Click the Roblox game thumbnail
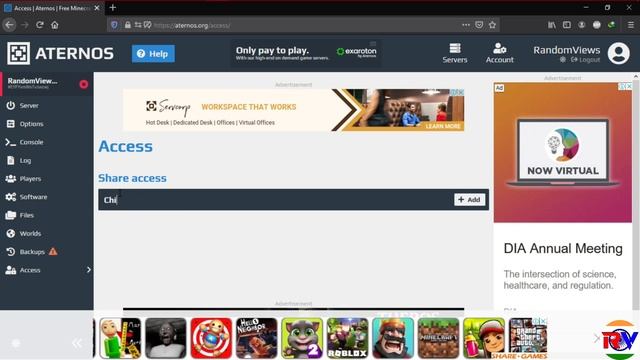 pos(347,338)
